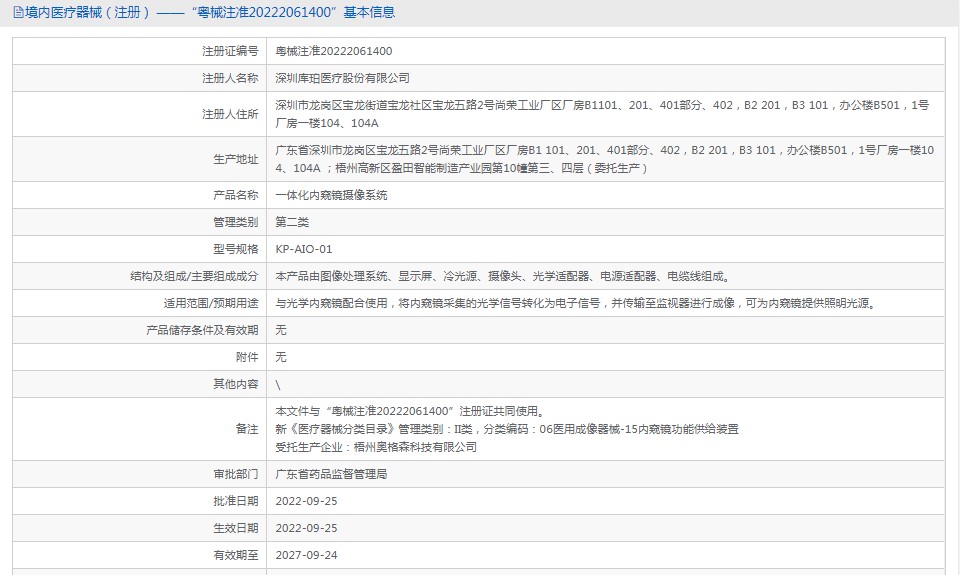The image size is (960, 575).
Task: Click the company name 深圳库珀医疗股份有限公司
Action: point(342,78)
